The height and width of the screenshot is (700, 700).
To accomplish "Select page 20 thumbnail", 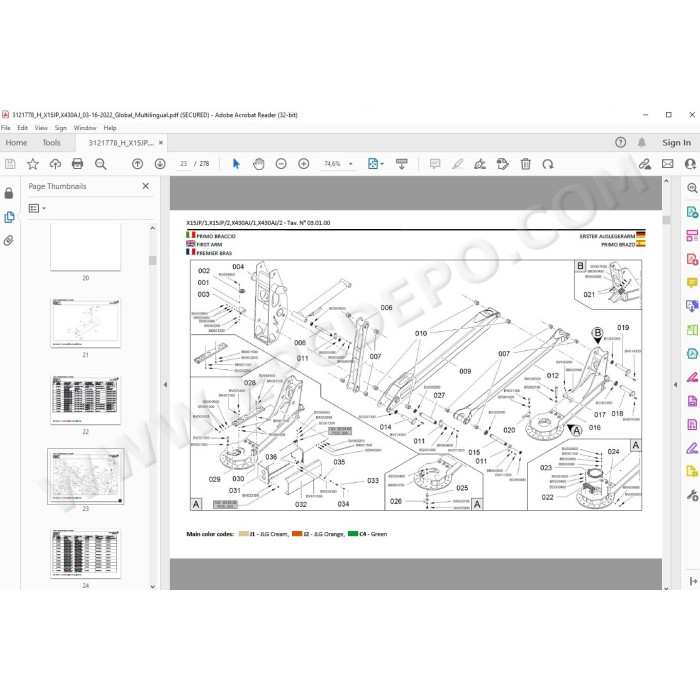I will [x=85, y=247].
